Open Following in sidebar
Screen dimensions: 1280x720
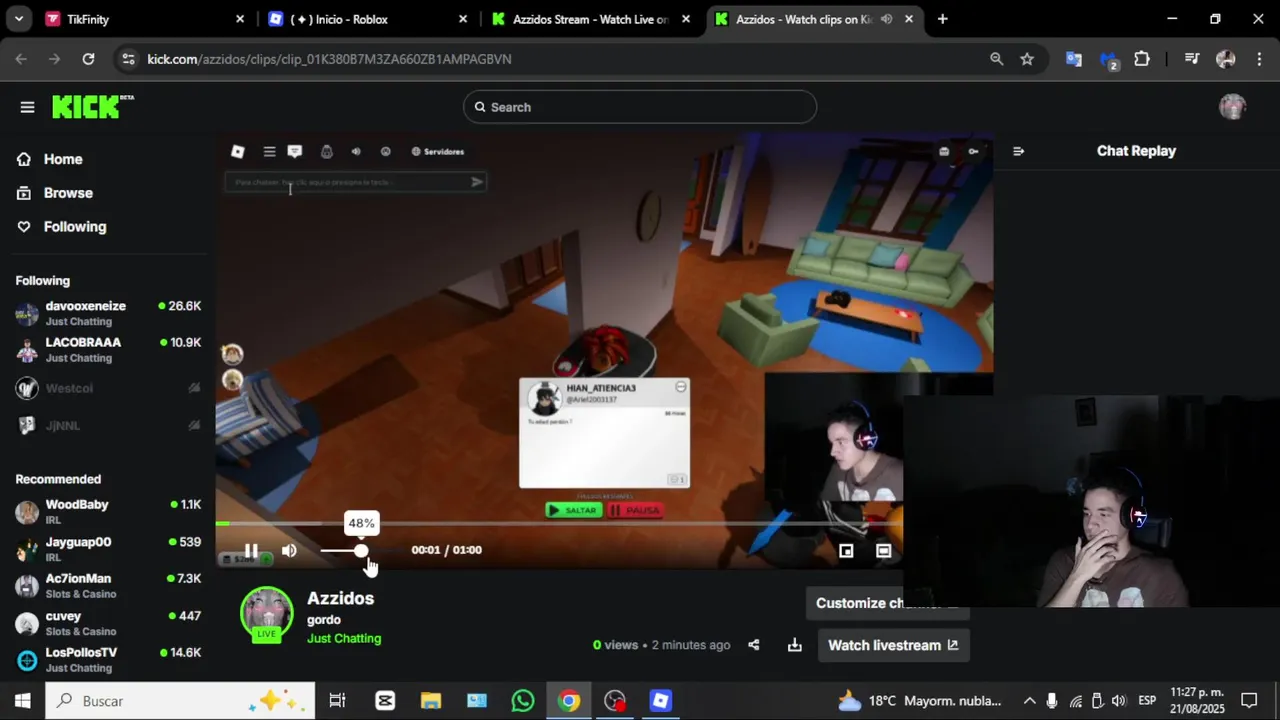coord(74,227)
